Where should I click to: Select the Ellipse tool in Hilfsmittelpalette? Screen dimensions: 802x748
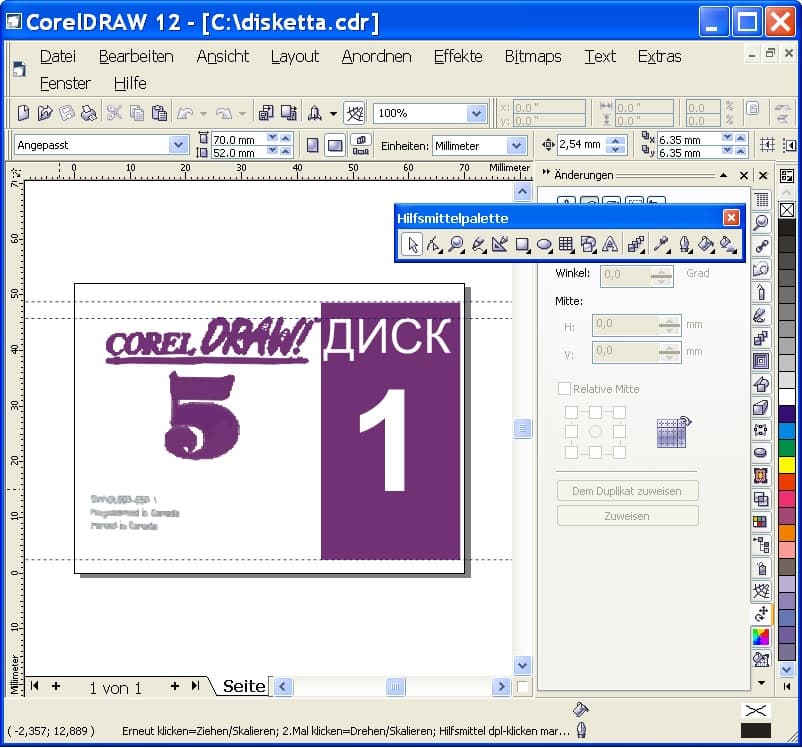[x=544, y=245]
